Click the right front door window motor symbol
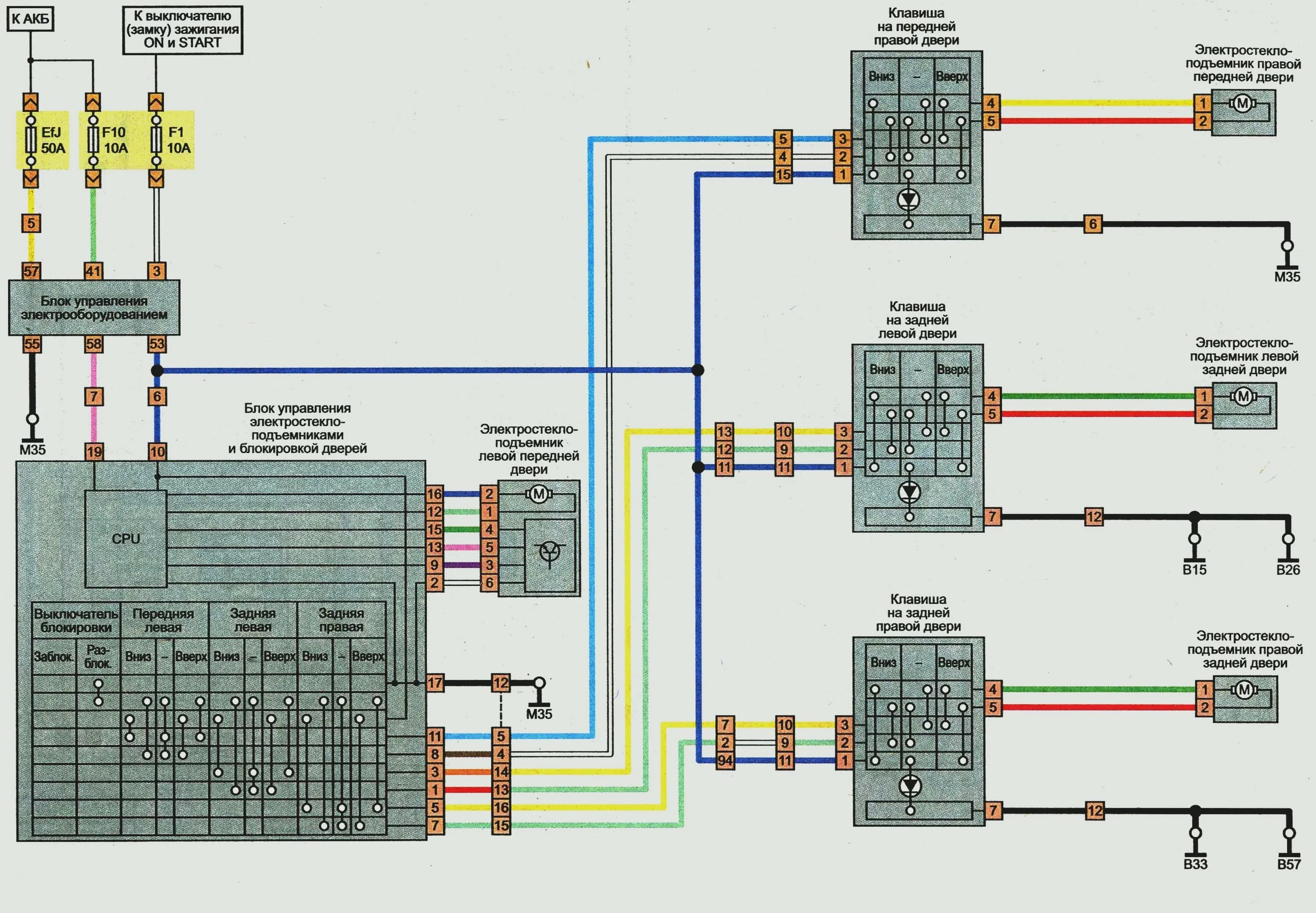The width and height of the screenshot is (1316, 913). click(1242, 103)
